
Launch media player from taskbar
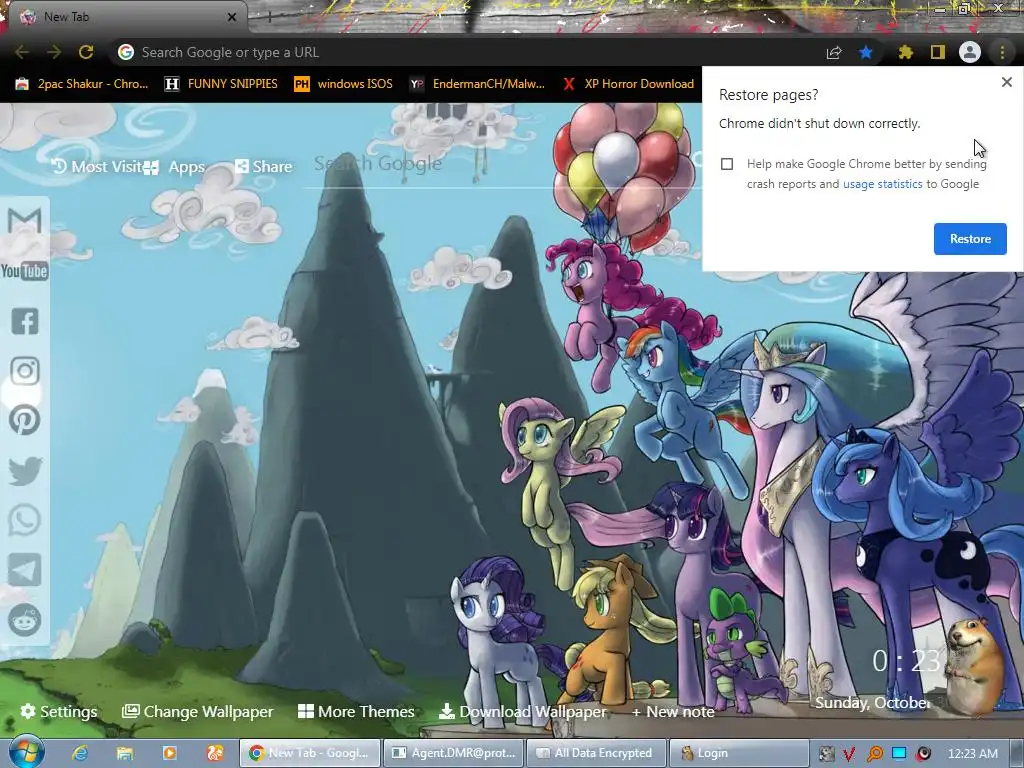pyautogui.click(x=169, y=753)
